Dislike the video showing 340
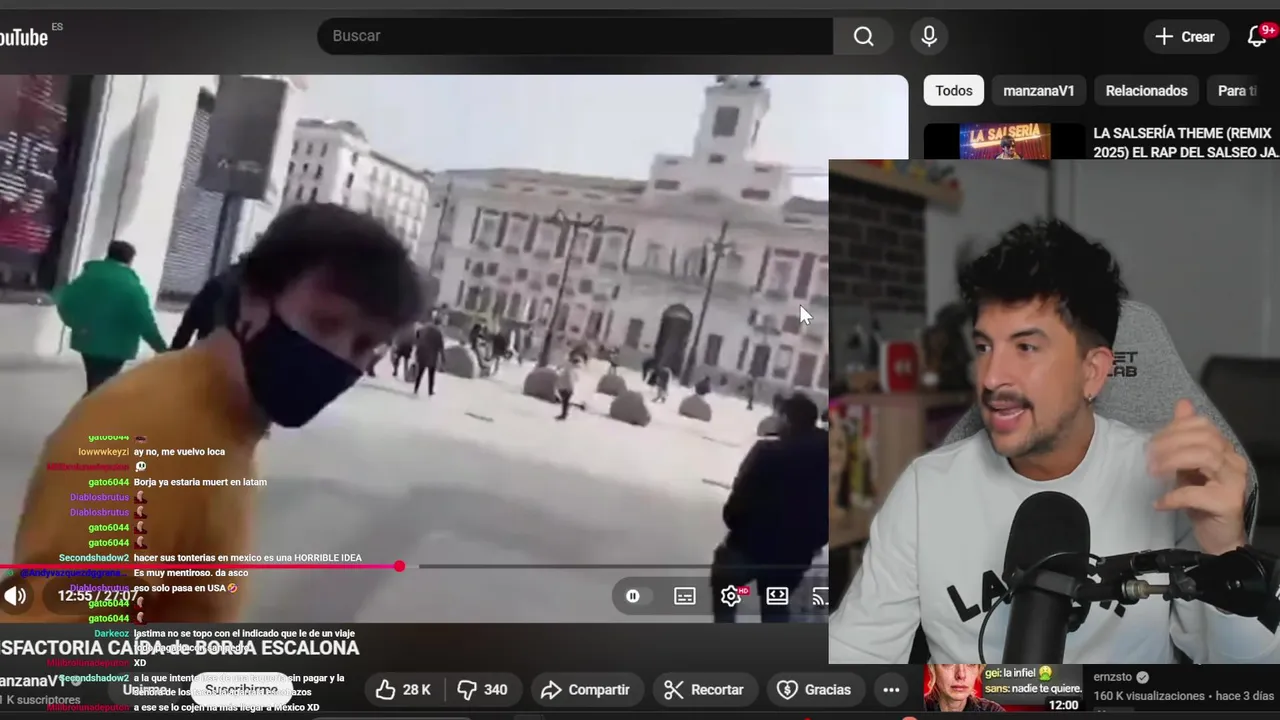Viewport: 1280px width, 720px height. coord(482,690)
